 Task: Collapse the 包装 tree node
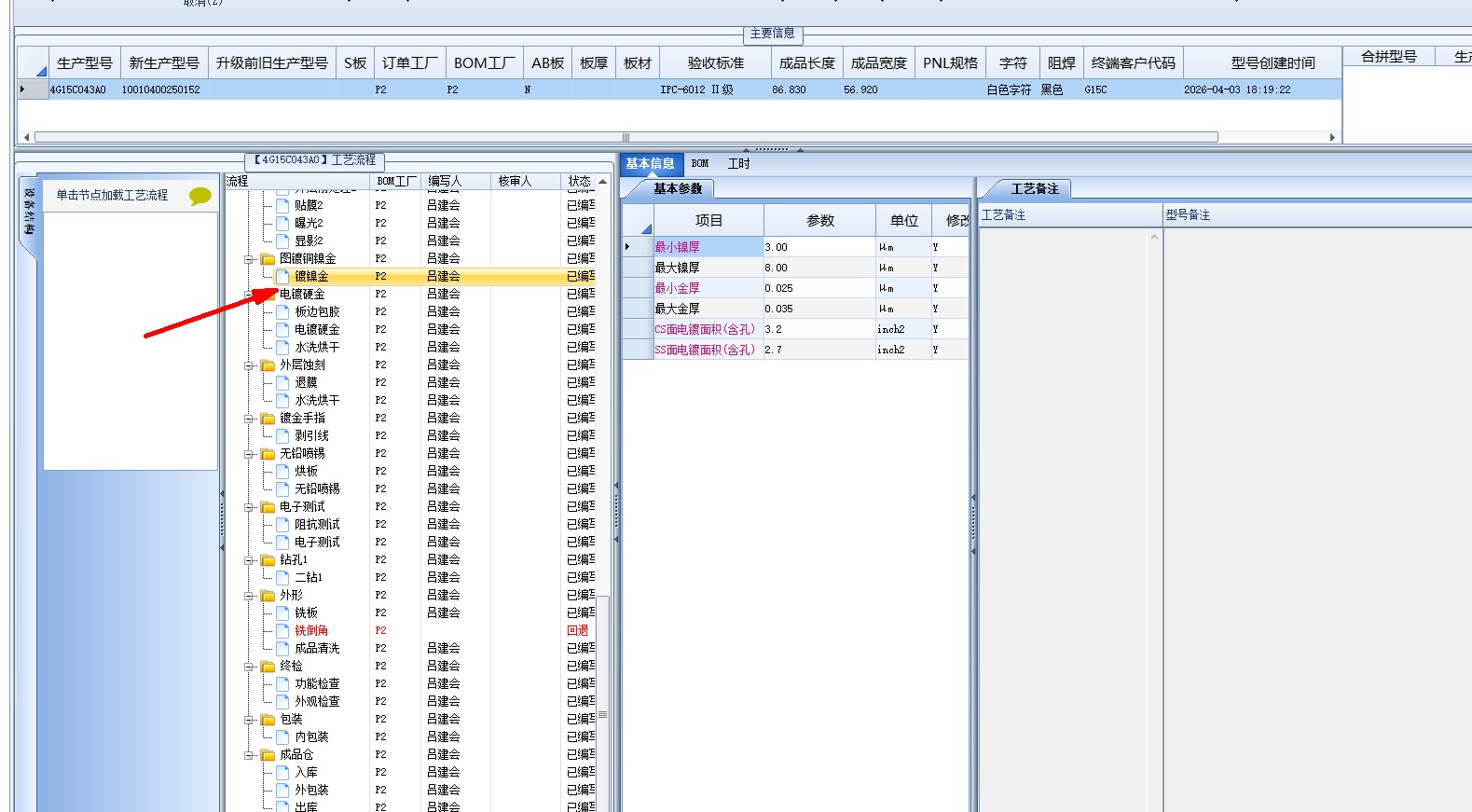(x=250, y=720)
